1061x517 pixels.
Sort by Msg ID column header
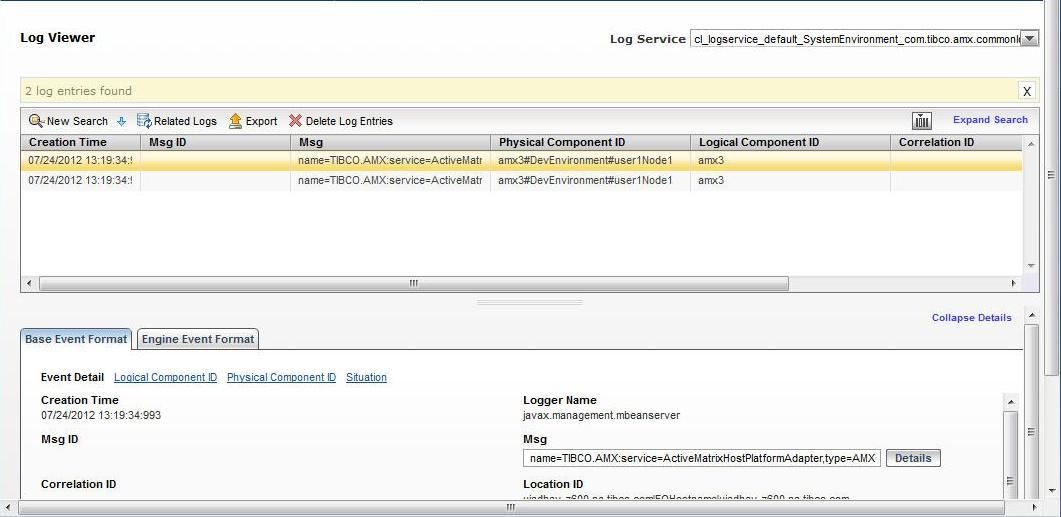click(215, 142)
